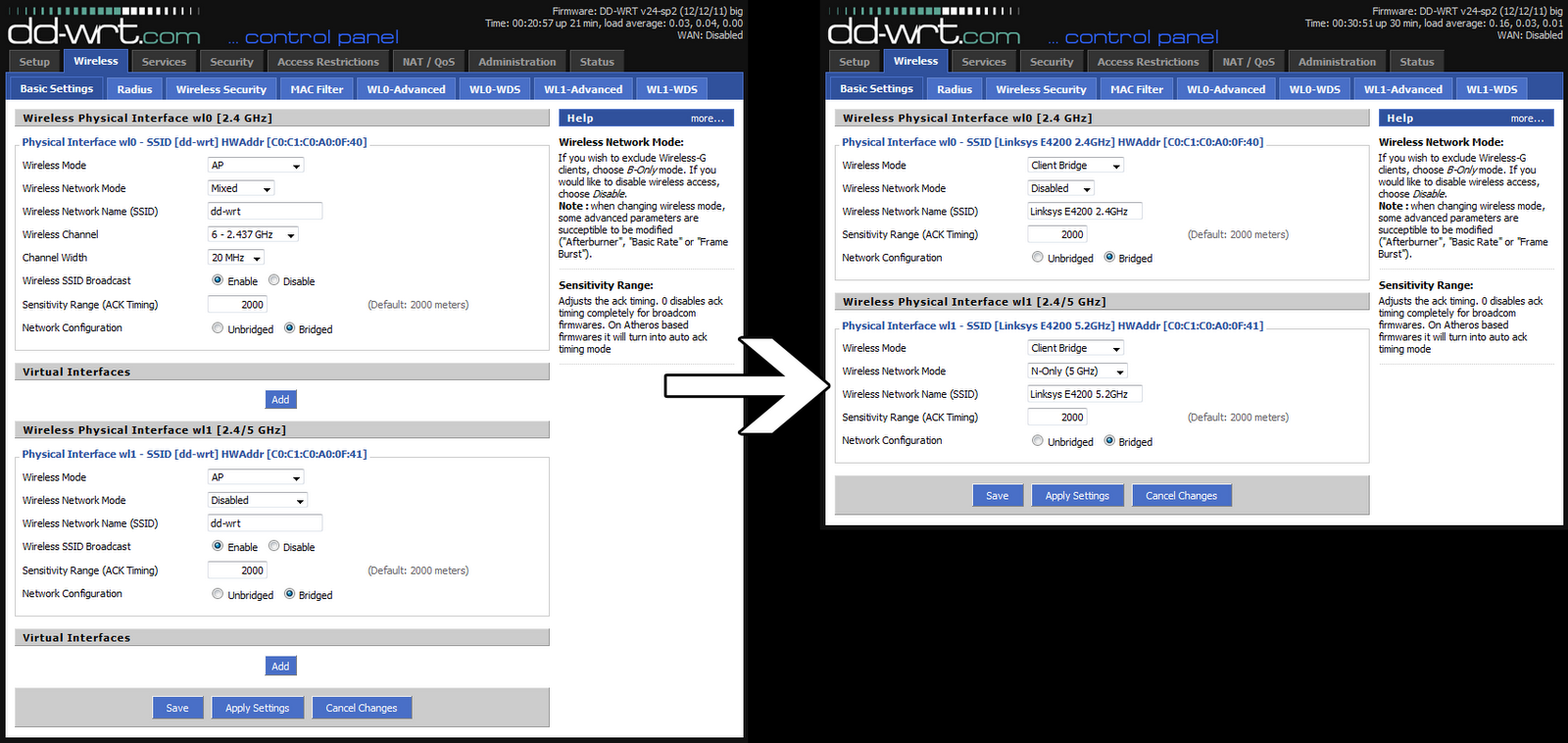Image resolution: width=1568 pixels, height=743 pixels.
Task: Select Disable for wl0 SSID Broadcast, left panel
Action: pyautogui.click(x=273, y=280)
